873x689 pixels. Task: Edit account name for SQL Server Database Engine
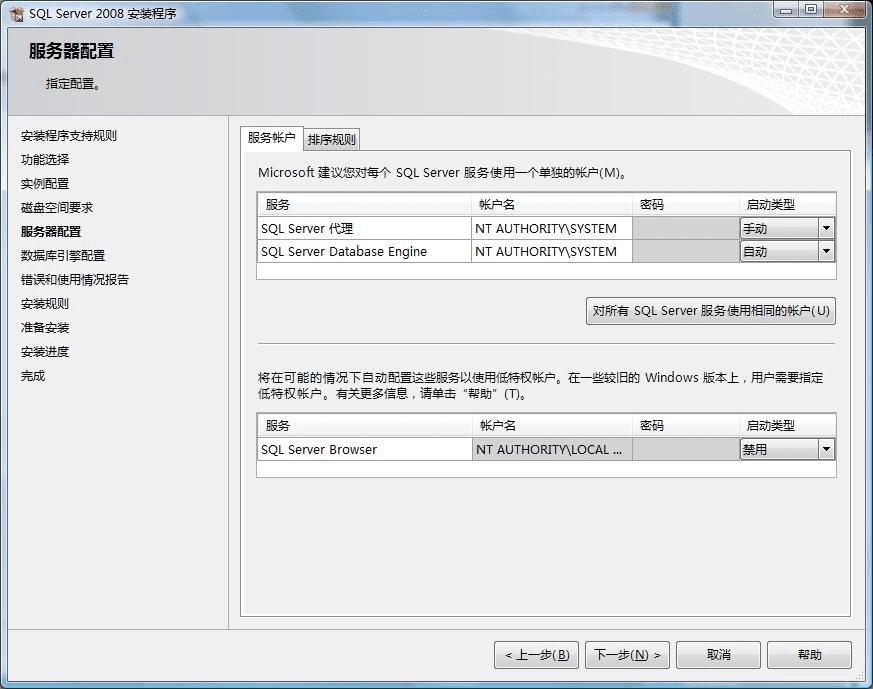coord(551,252)
